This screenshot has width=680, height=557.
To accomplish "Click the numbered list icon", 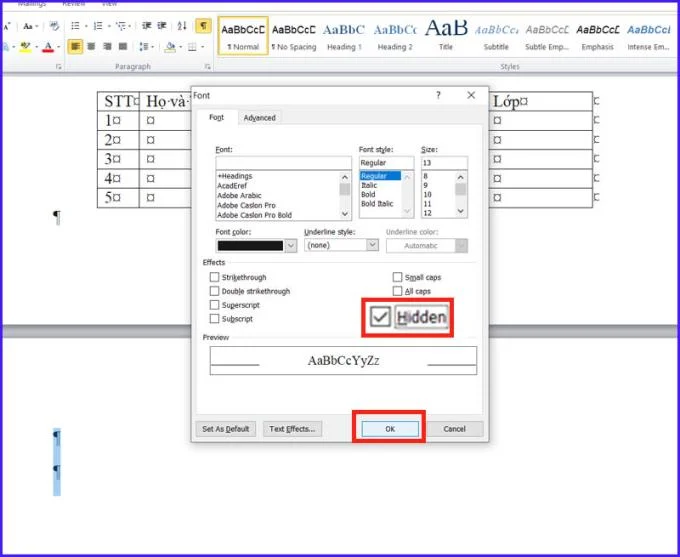I will click(98, 26).
